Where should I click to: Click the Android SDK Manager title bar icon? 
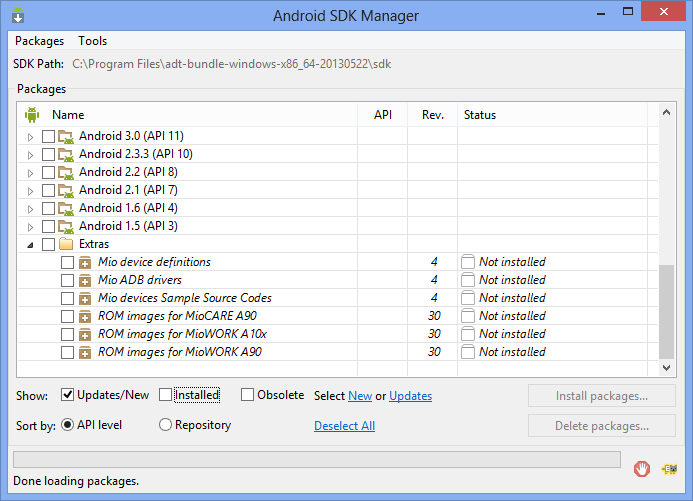click(18, 15)
